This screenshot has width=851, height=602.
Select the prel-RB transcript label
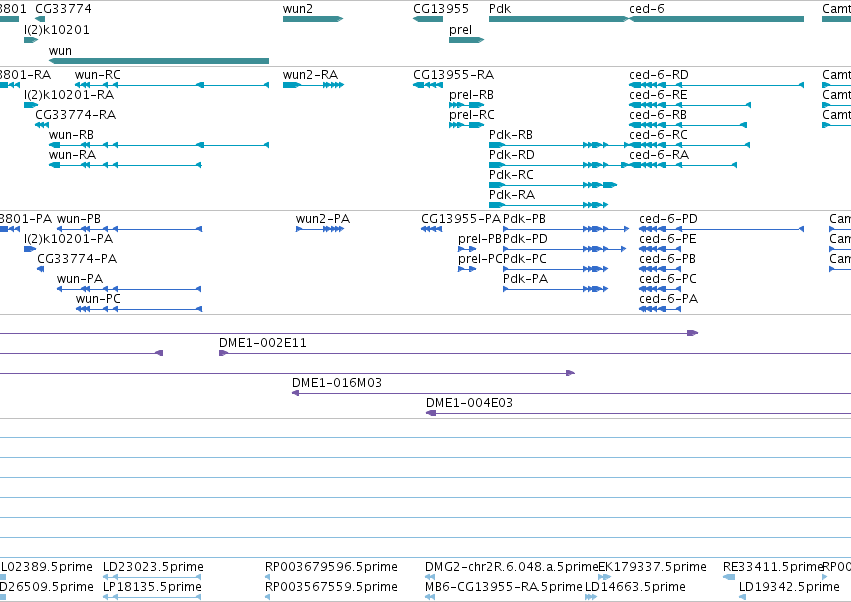click(x=471, y=94)
